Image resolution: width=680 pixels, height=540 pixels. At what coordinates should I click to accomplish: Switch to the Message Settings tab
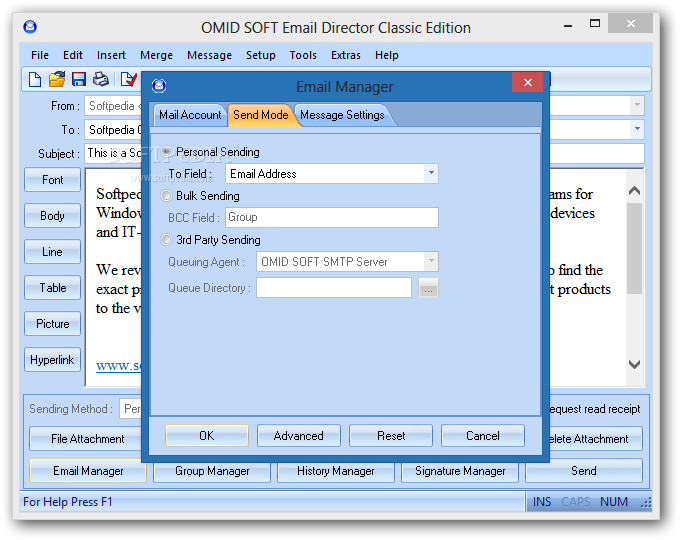[342, 115]
